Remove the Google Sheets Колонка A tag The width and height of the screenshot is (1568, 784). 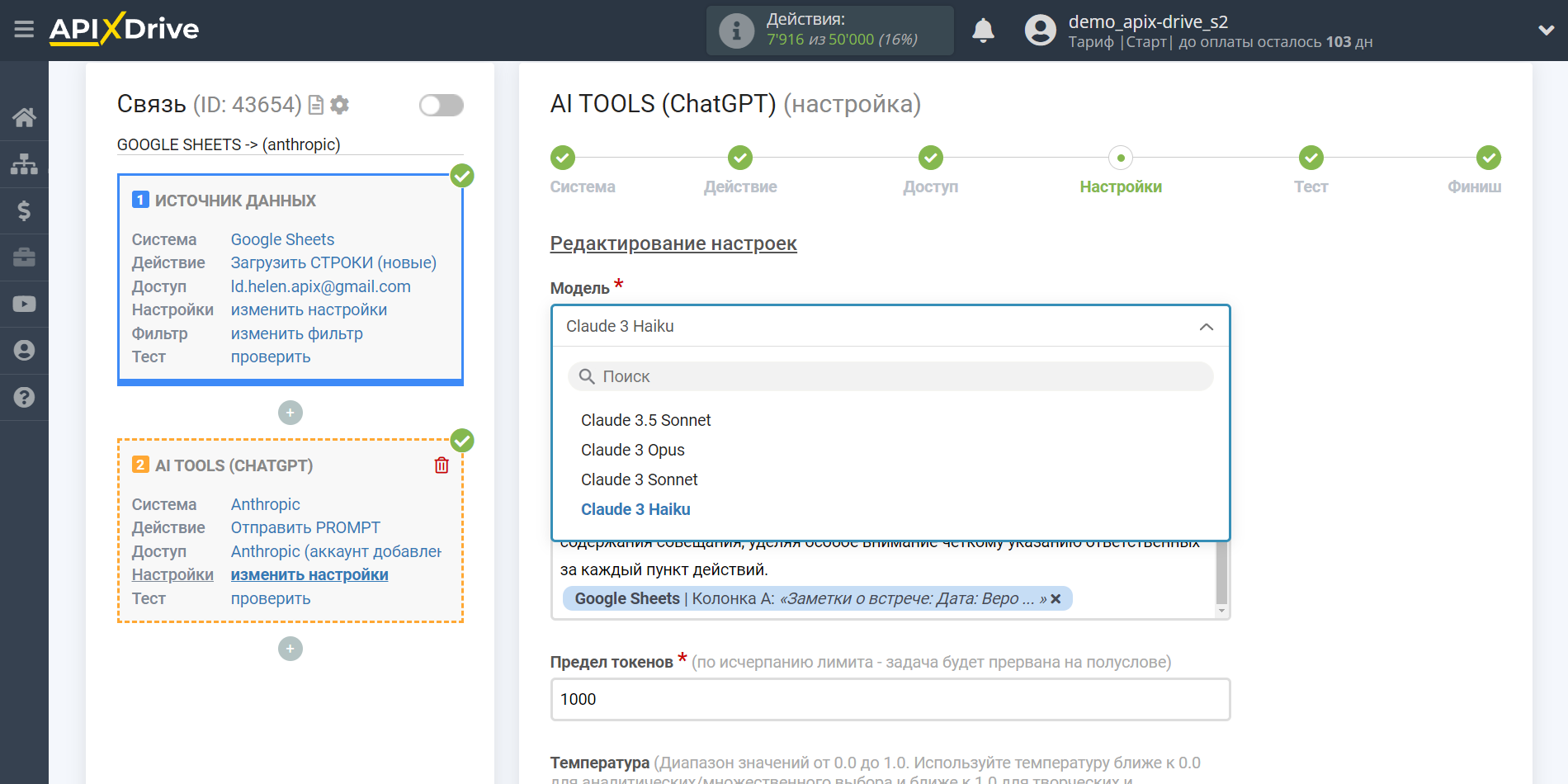point(1056,599)
